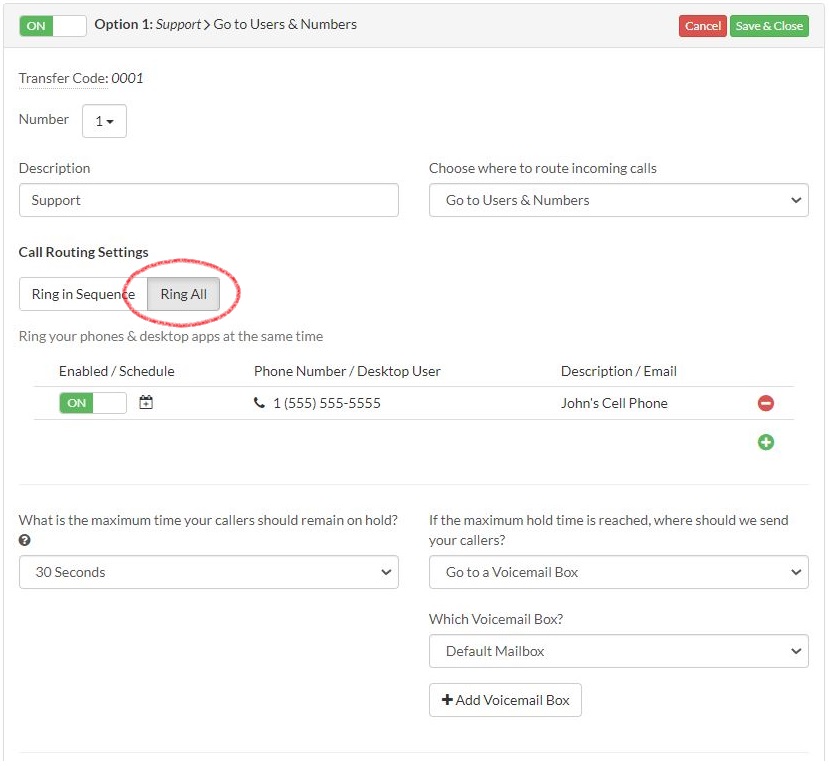The width and height of the screenshot is (829, 766).
Task: Select the Ring All option
Action: tap(183, 294)
